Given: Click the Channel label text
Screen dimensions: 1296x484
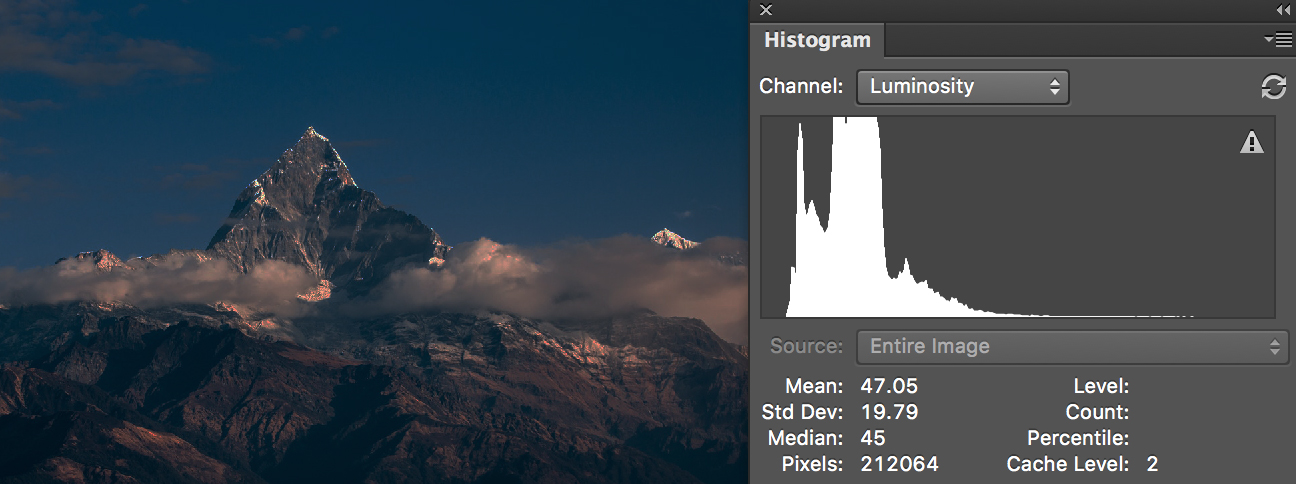Looking at the screenshot, I should click(x=802, y=86).
